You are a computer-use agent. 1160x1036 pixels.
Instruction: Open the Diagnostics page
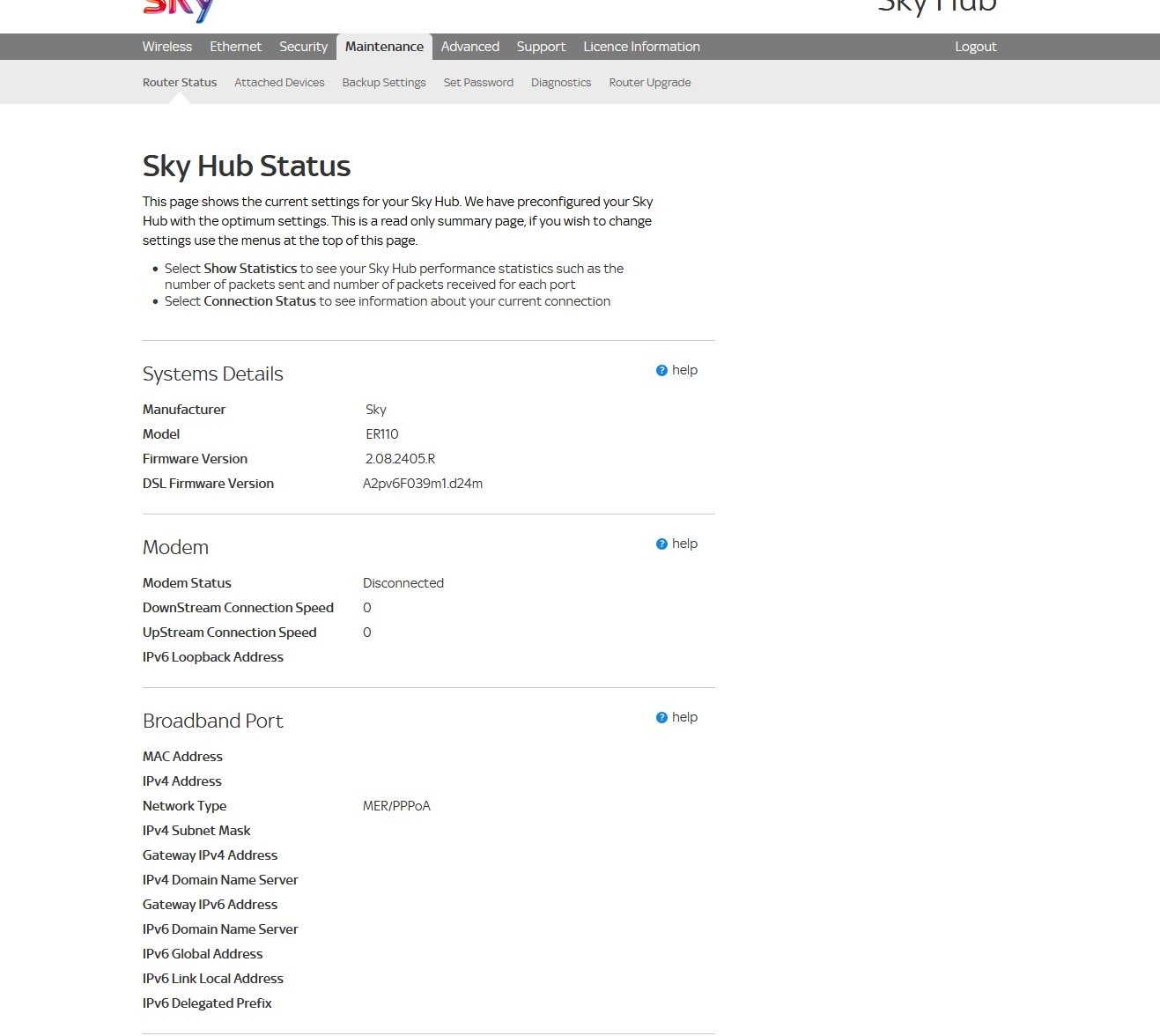561,83
